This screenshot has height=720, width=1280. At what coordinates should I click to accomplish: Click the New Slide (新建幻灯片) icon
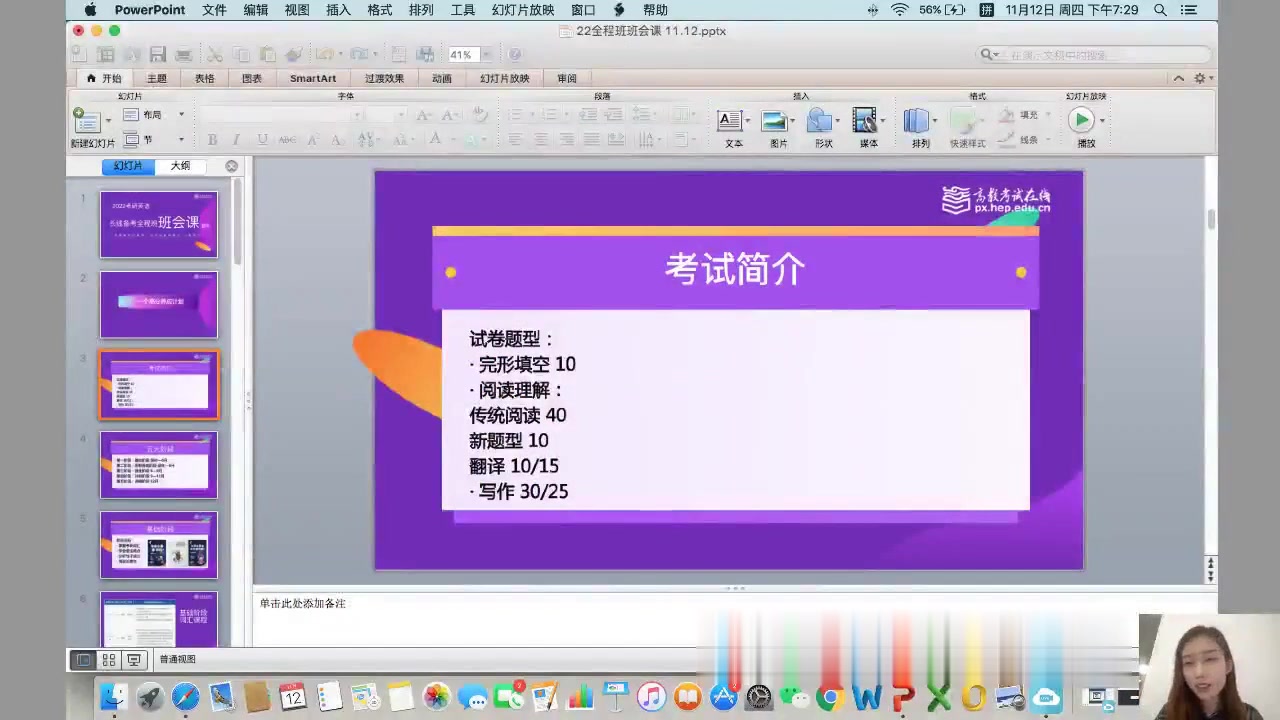[x=86, y=121]
